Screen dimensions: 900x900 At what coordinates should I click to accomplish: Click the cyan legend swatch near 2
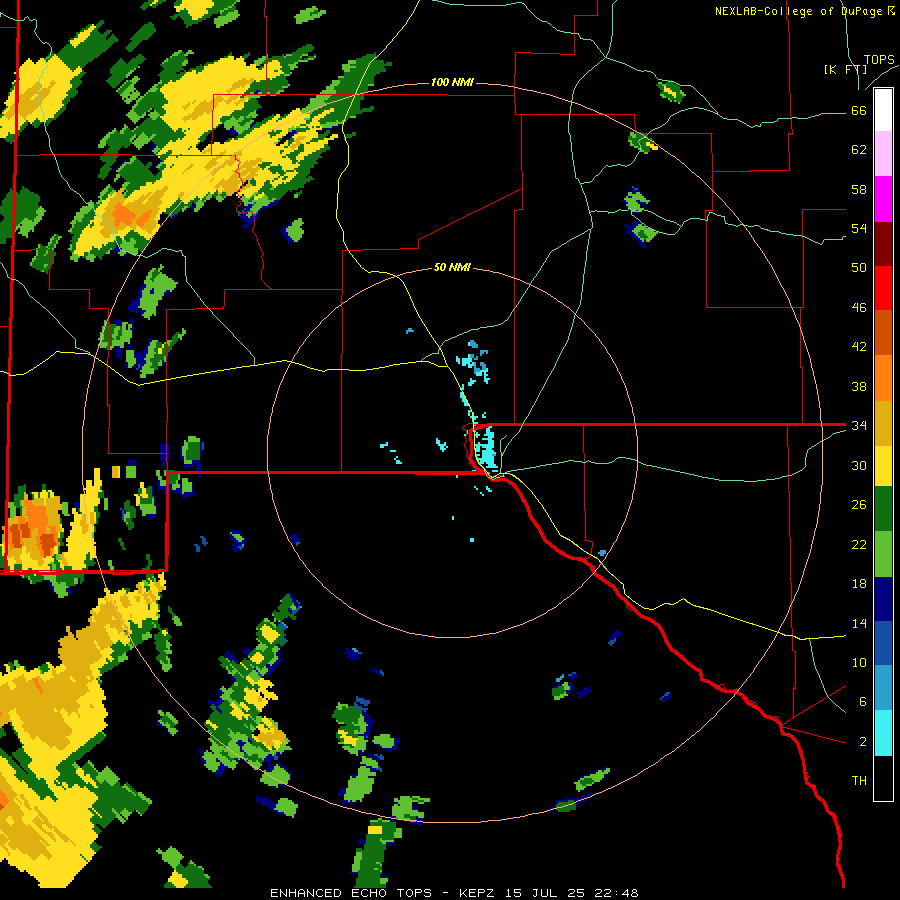[883, 733]
